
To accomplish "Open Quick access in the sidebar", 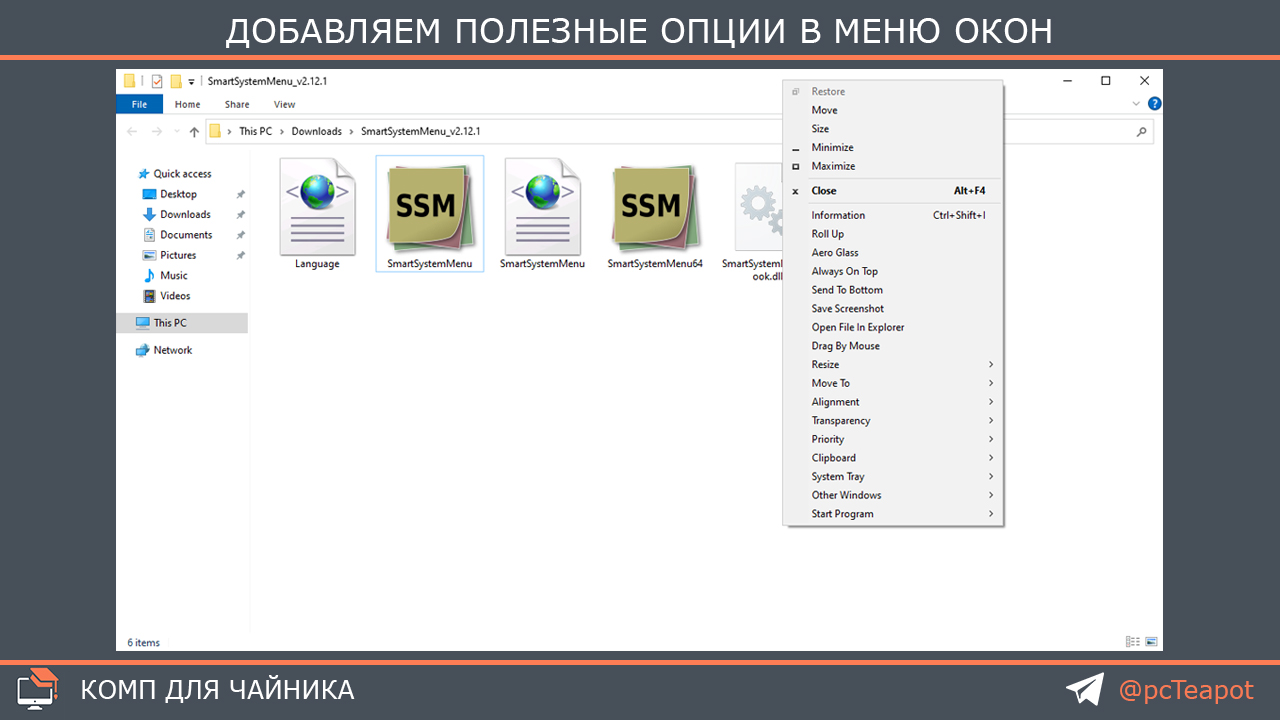I will click(x=175, y=174).
